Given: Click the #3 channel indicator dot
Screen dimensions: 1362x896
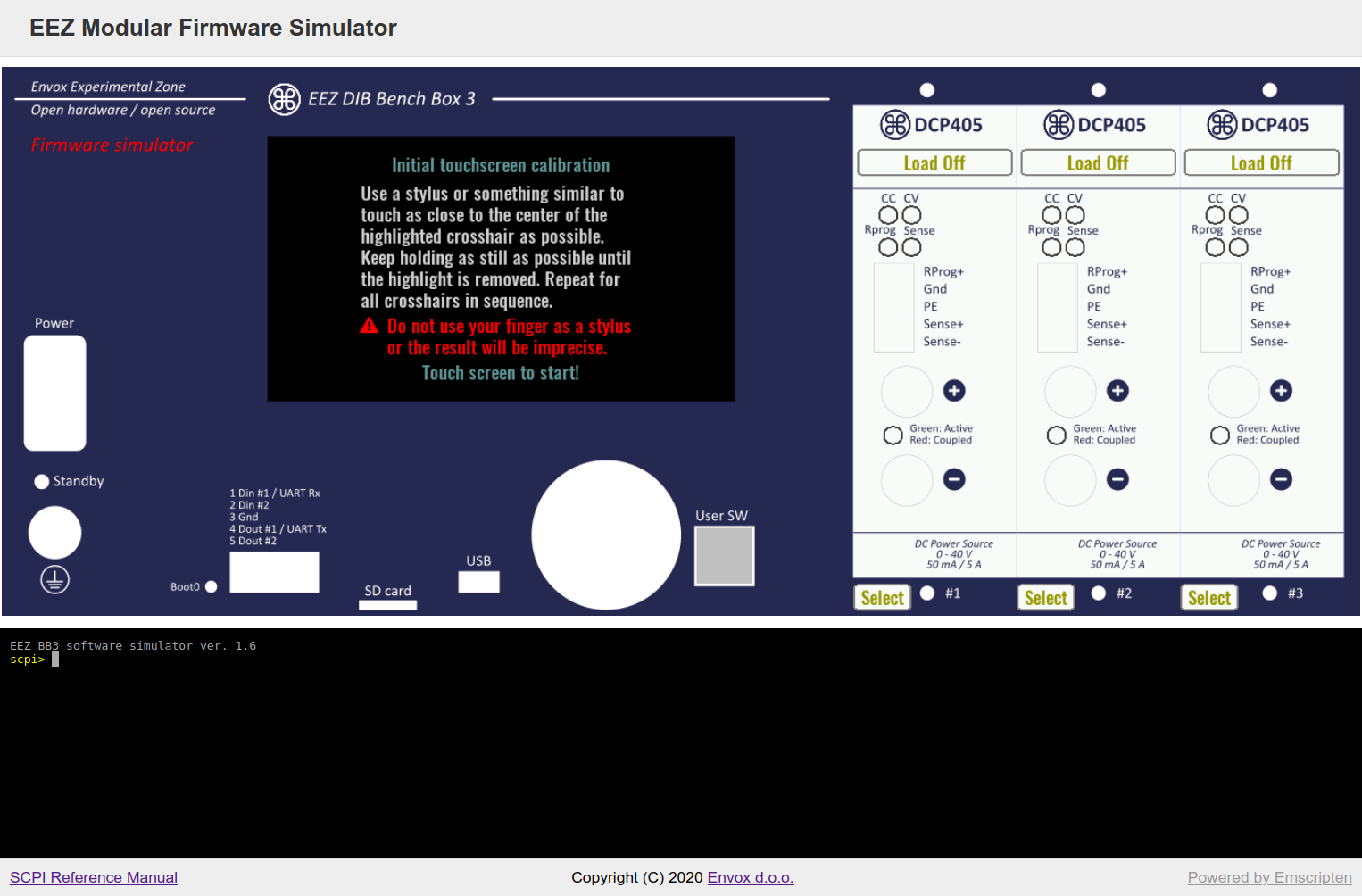Looking at the screenshot, I should click(x=1270, y=593).
